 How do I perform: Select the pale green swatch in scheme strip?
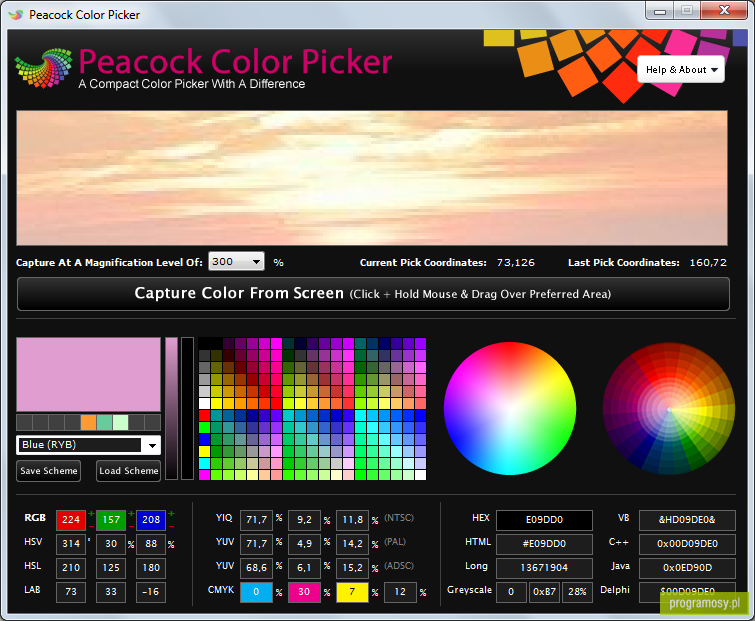pos(120,423)
